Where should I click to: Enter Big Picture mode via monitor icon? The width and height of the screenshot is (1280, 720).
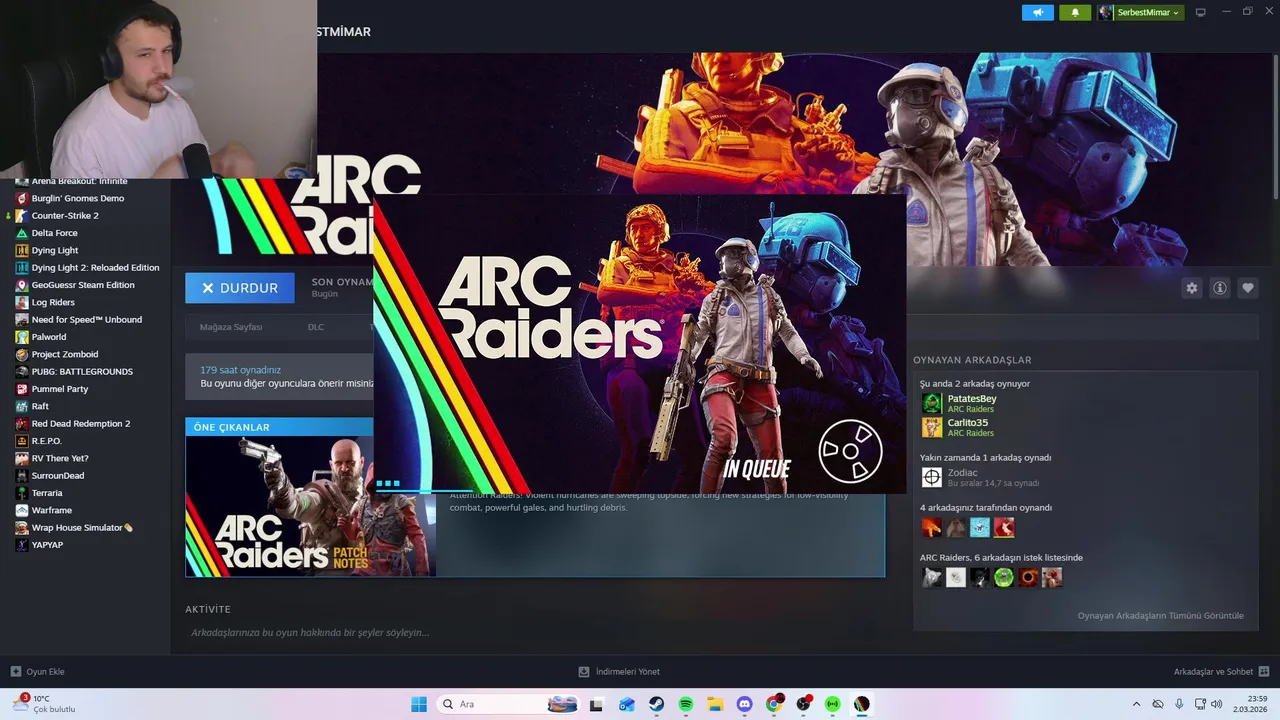1201,12
